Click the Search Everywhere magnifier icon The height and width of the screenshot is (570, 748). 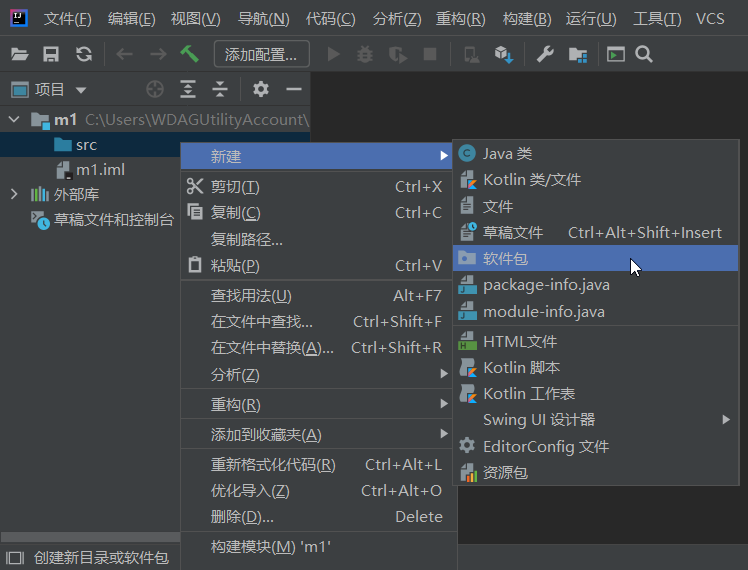point(644,54)
